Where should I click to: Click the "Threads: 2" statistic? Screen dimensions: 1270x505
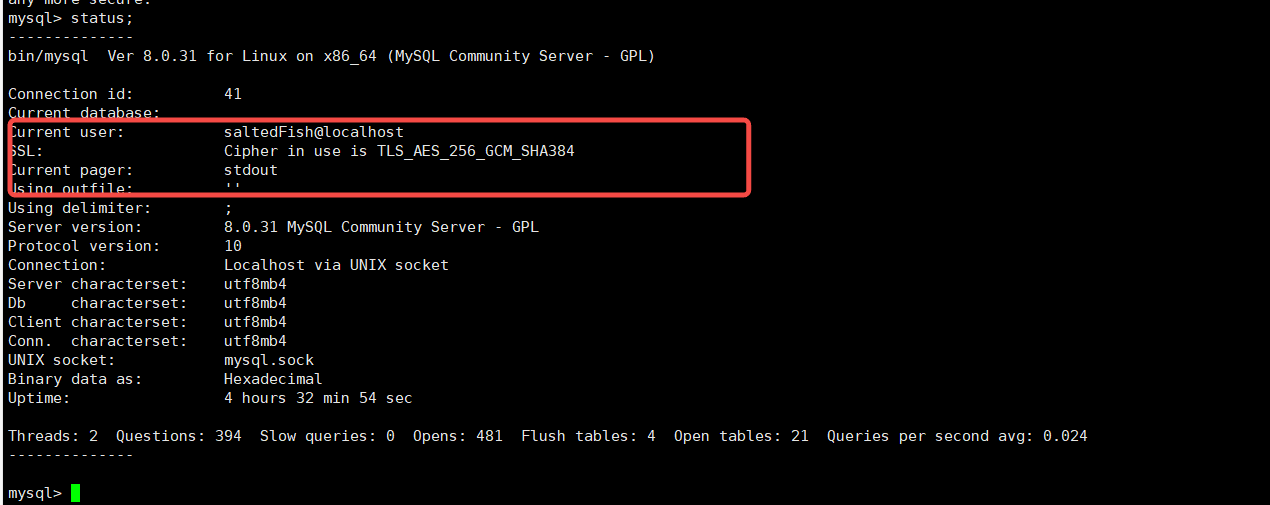coord(53,436)
